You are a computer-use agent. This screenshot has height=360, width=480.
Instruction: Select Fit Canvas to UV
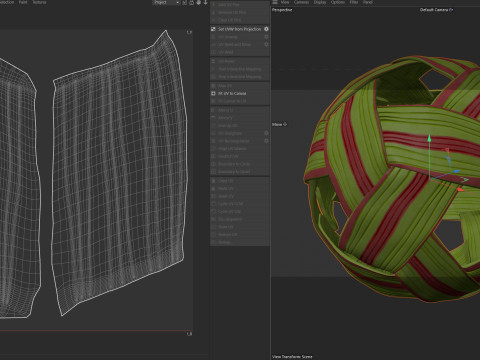point(239,101)
